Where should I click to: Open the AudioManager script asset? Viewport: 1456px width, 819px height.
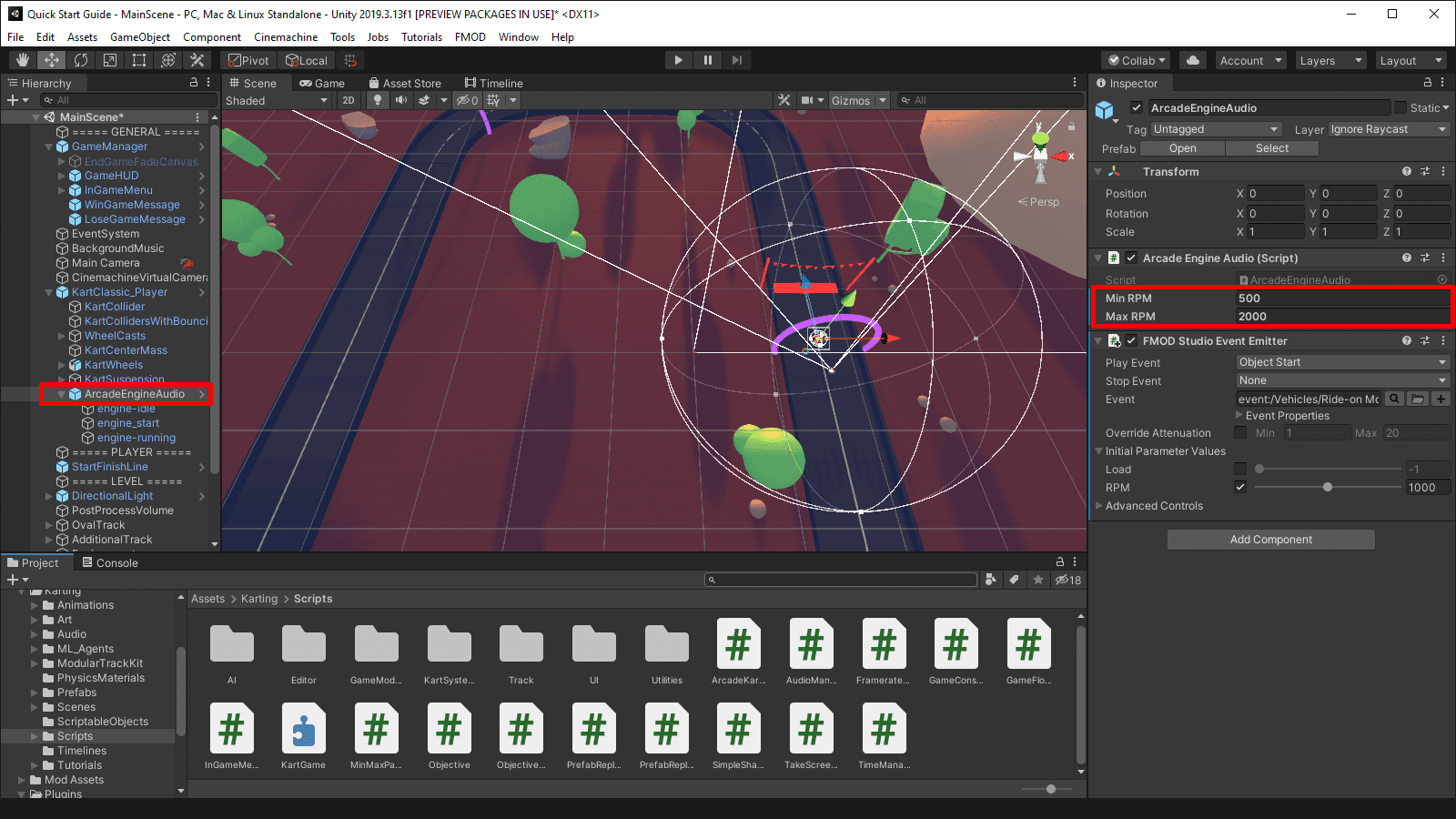811,652
